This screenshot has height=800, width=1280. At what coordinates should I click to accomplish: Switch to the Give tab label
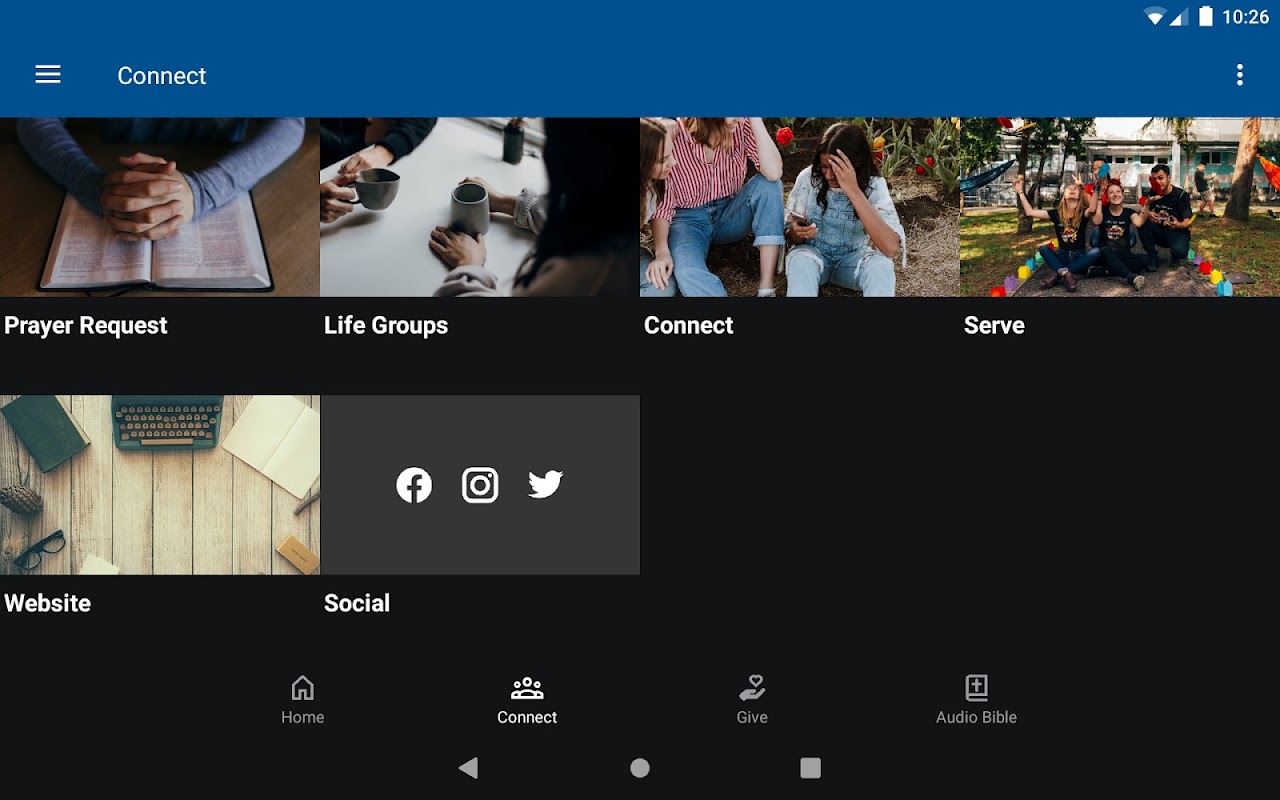tap(752, 717)
